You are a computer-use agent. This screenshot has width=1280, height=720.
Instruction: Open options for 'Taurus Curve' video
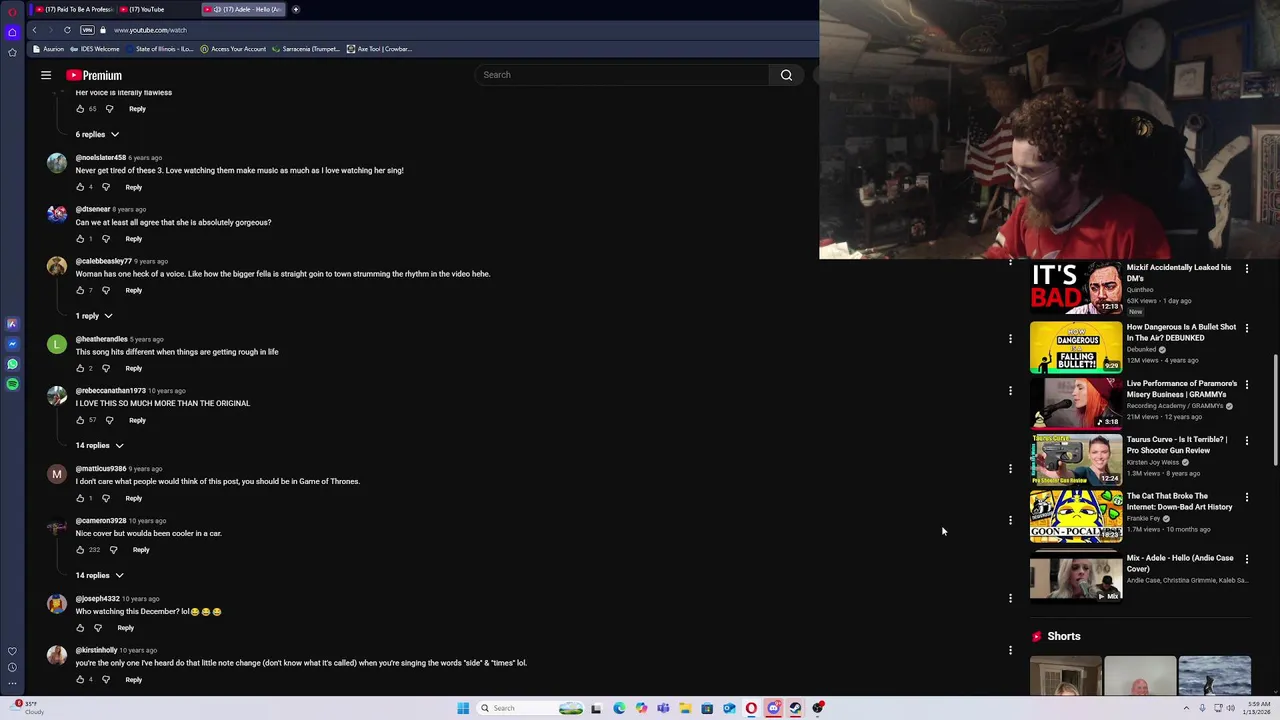click(1247, 440)
